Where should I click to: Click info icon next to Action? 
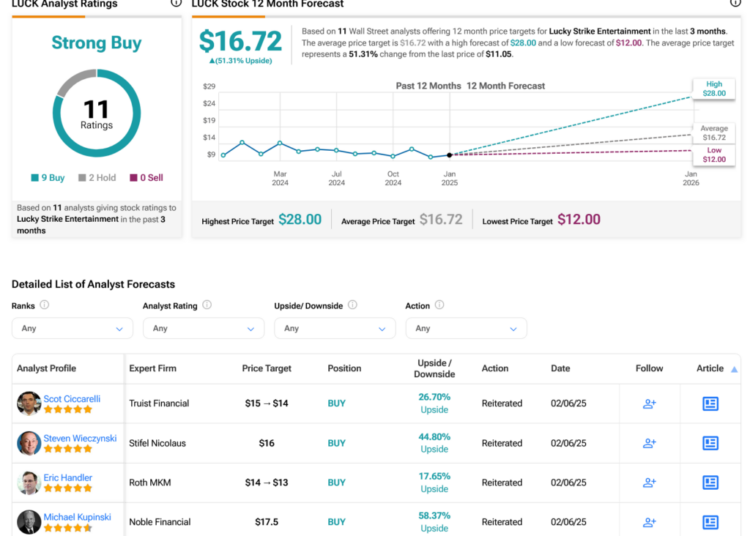[439, 305]
